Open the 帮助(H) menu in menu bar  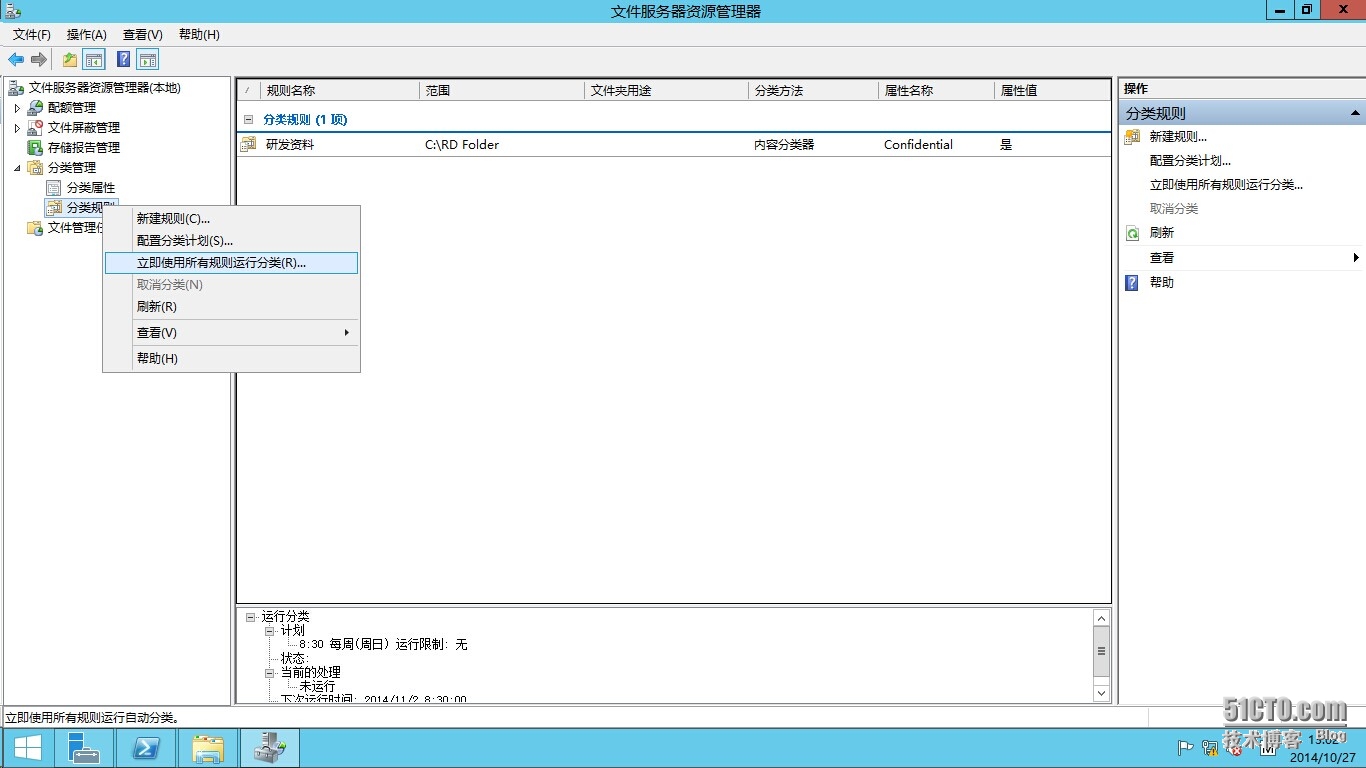tap(199, 35)
